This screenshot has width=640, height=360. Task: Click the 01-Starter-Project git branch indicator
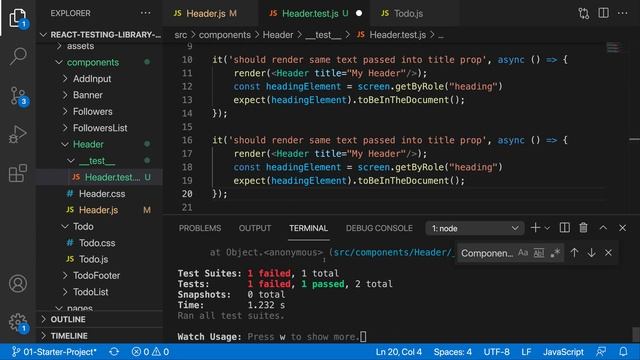click(x=54, y=351)
